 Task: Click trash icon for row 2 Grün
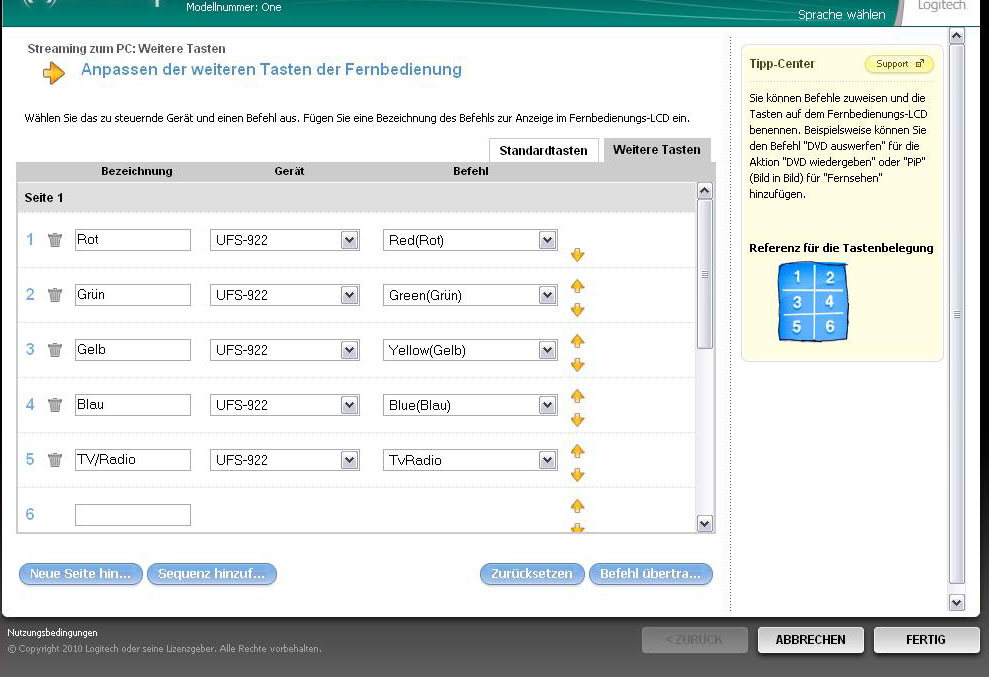click(x=55, y=295)
